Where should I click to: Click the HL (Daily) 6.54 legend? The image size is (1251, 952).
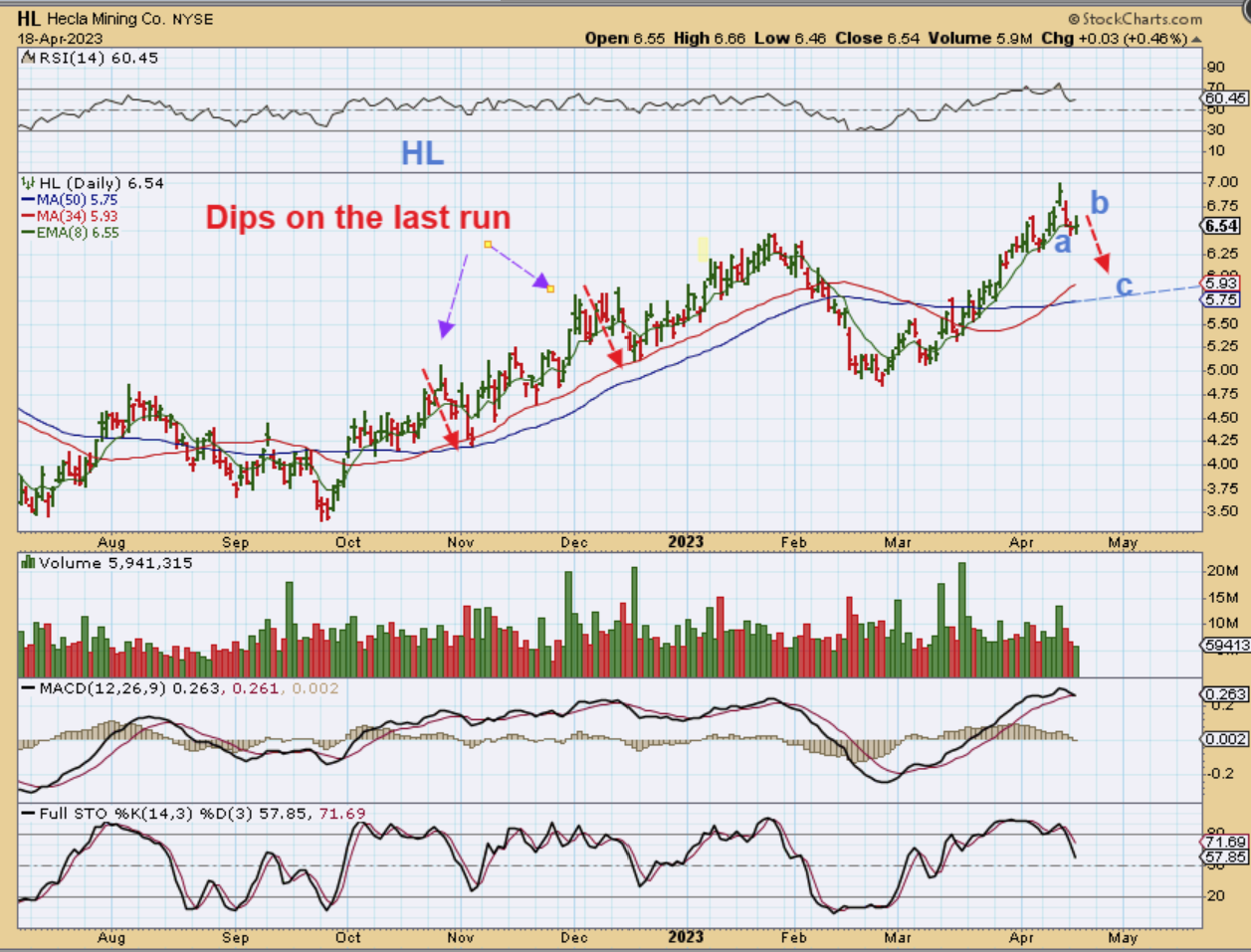[x=101, y=183]
